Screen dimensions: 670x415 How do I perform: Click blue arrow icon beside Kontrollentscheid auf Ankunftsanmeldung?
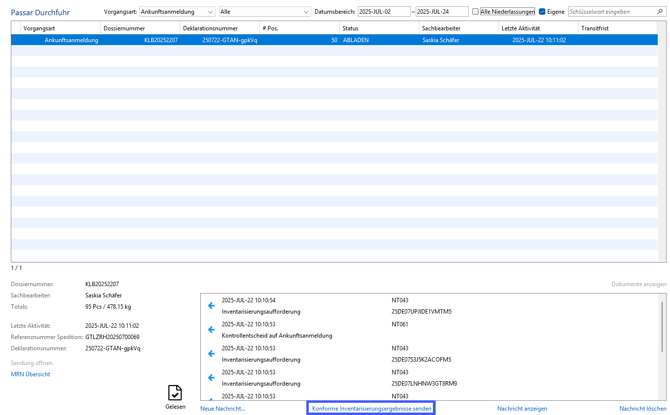click(211, 330)
